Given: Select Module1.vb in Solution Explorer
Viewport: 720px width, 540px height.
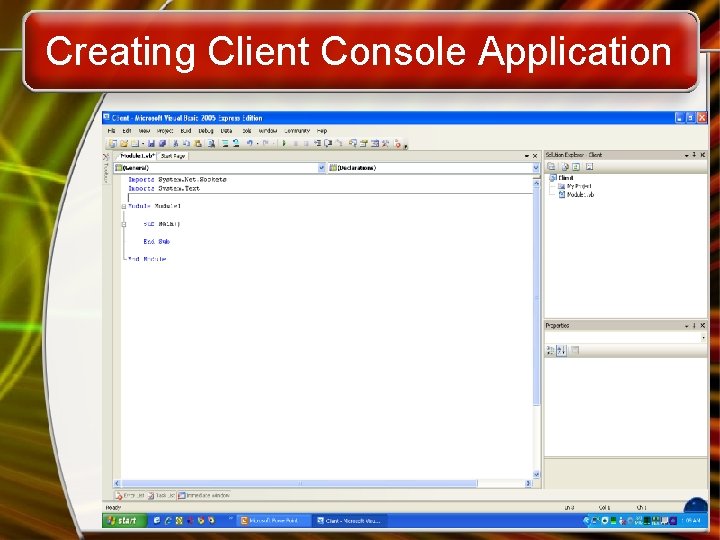Looking at the screenshot, I should [576, 195].
